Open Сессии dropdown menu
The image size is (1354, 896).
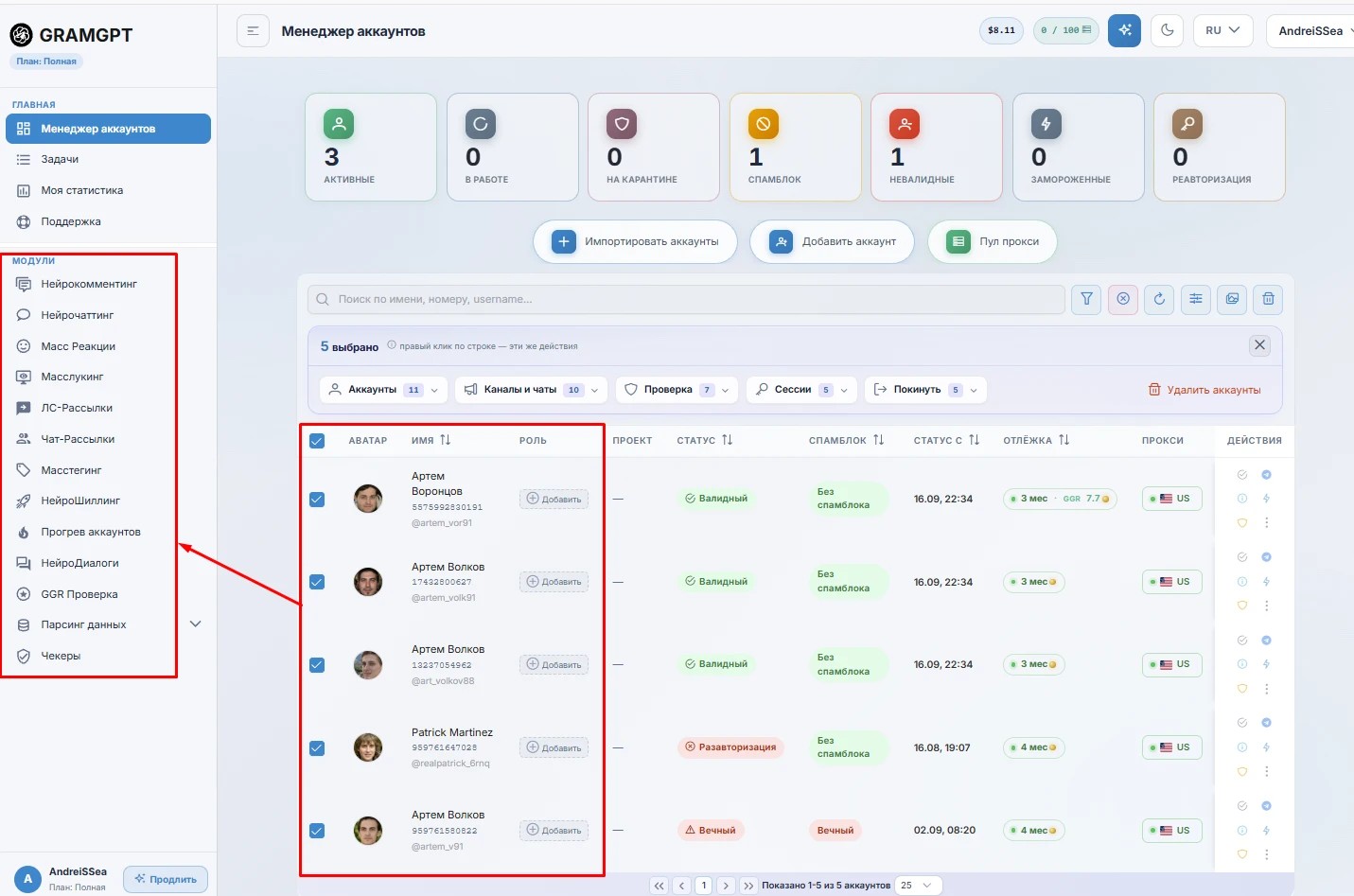(x=802, y=390)
